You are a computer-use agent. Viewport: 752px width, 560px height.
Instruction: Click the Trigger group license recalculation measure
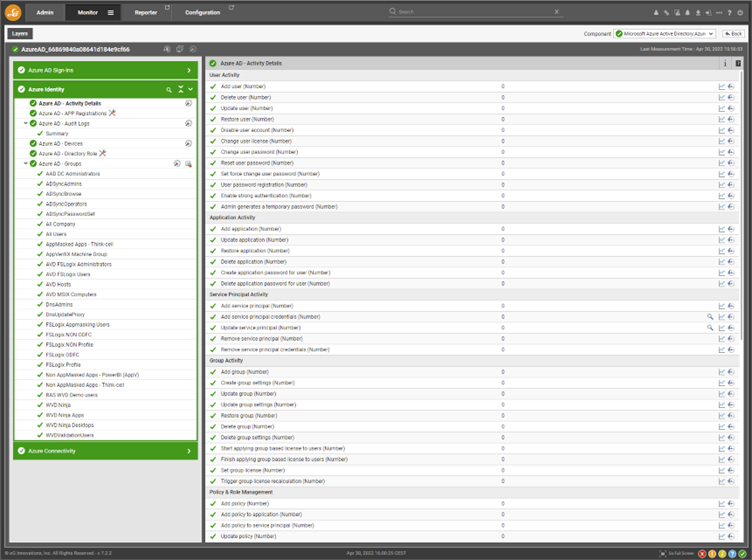coord(273,481)
